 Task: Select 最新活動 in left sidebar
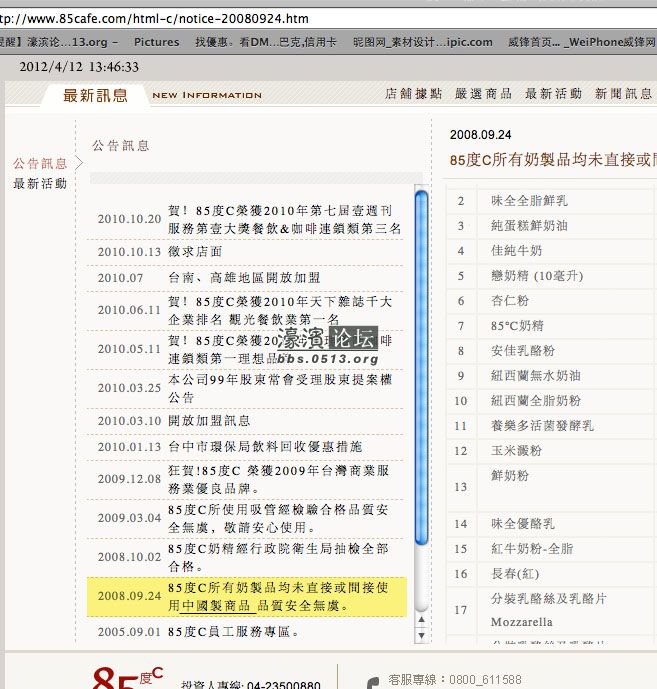[x=40, y=184]
